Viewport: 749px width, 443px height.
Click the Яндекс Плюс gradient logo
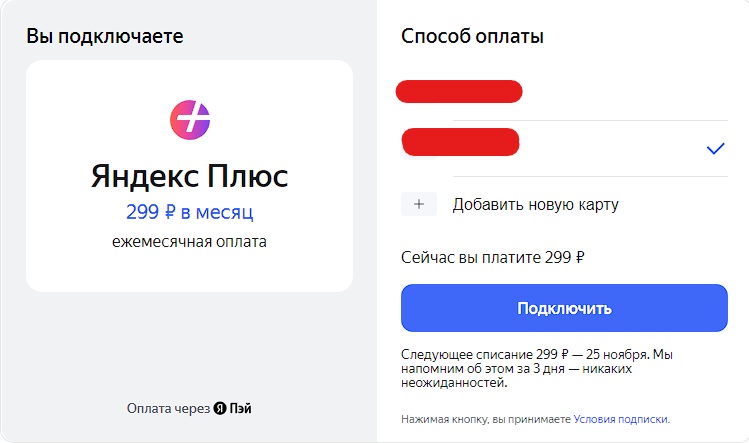click(x=190, y=118)
